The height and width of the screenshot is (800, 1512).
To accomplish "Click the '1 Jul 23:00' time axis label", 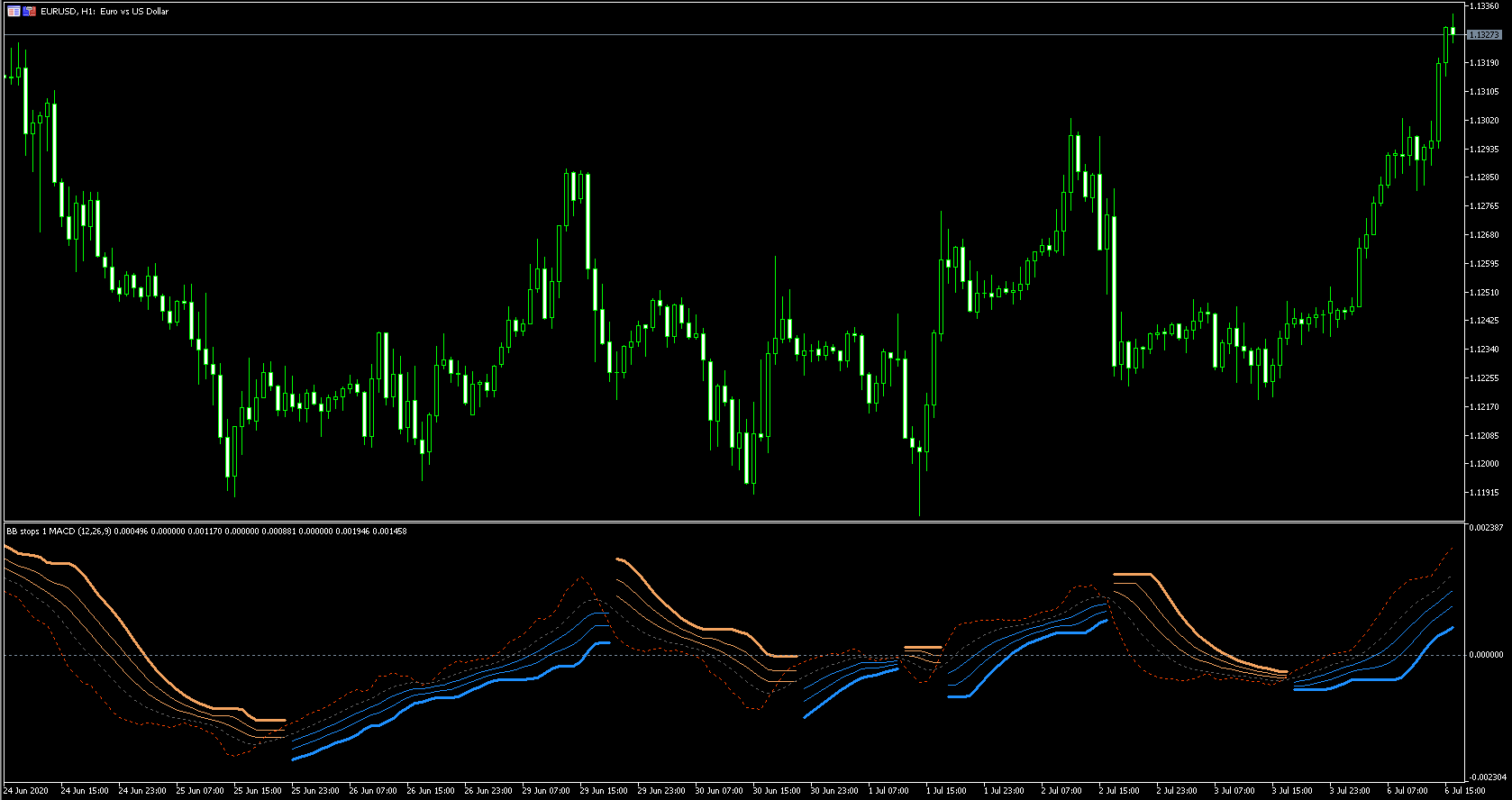I will (x=1004, y=791).
